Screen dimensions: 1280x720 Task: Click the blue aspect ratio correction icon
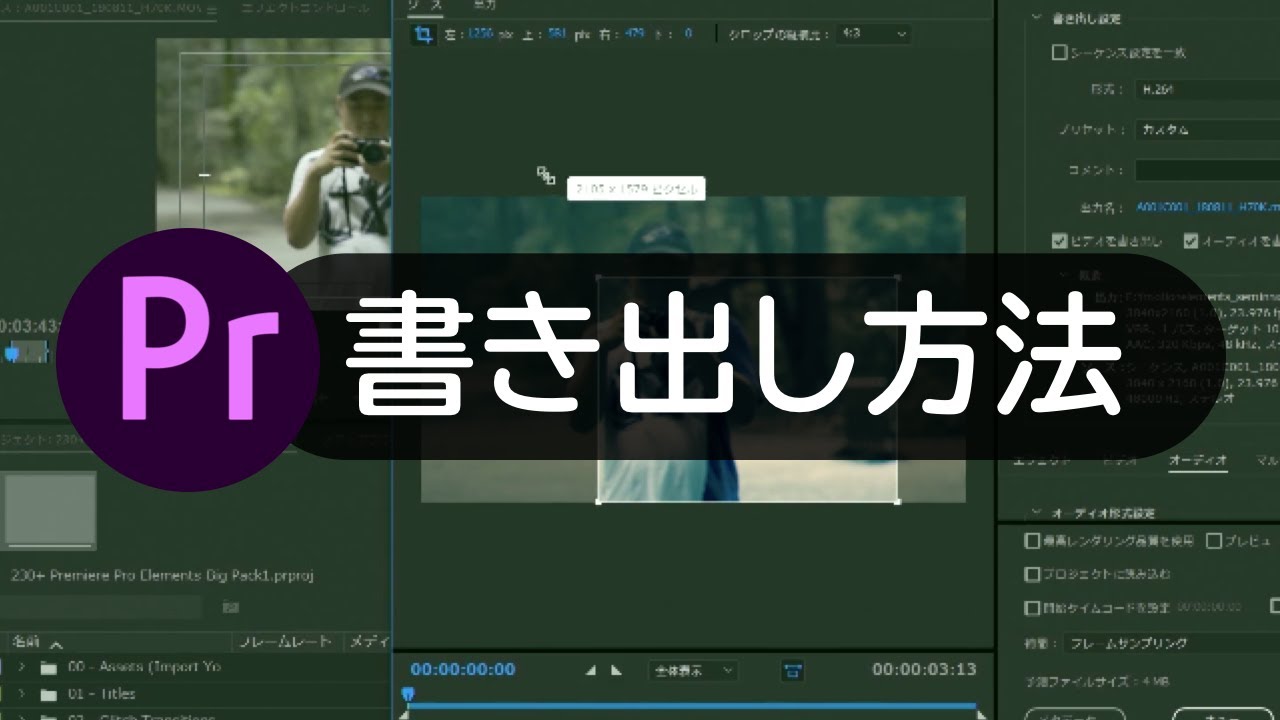tap(793, 670)
